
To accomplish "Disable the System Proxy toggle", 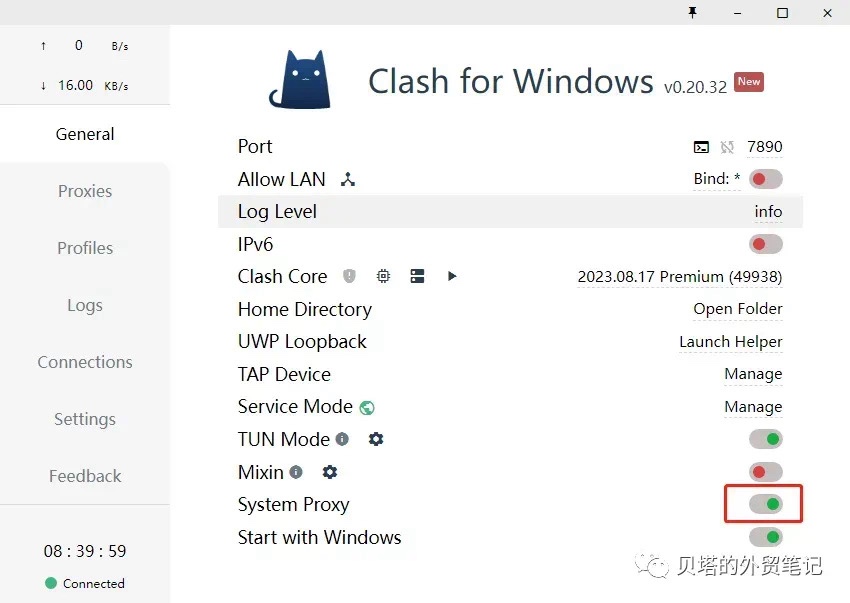I will point(766,504).
